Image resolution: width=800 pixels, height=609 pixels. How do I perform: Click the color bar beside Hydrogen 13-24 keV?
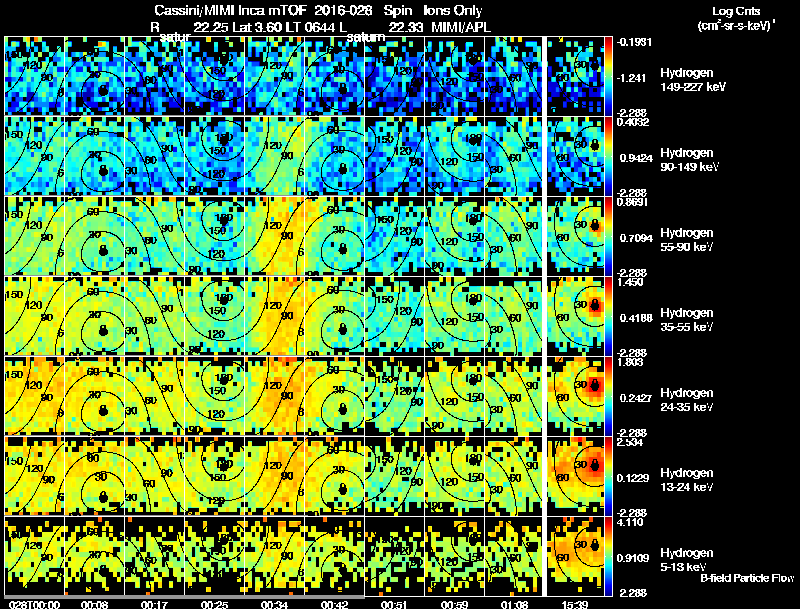tap(608, 476)
